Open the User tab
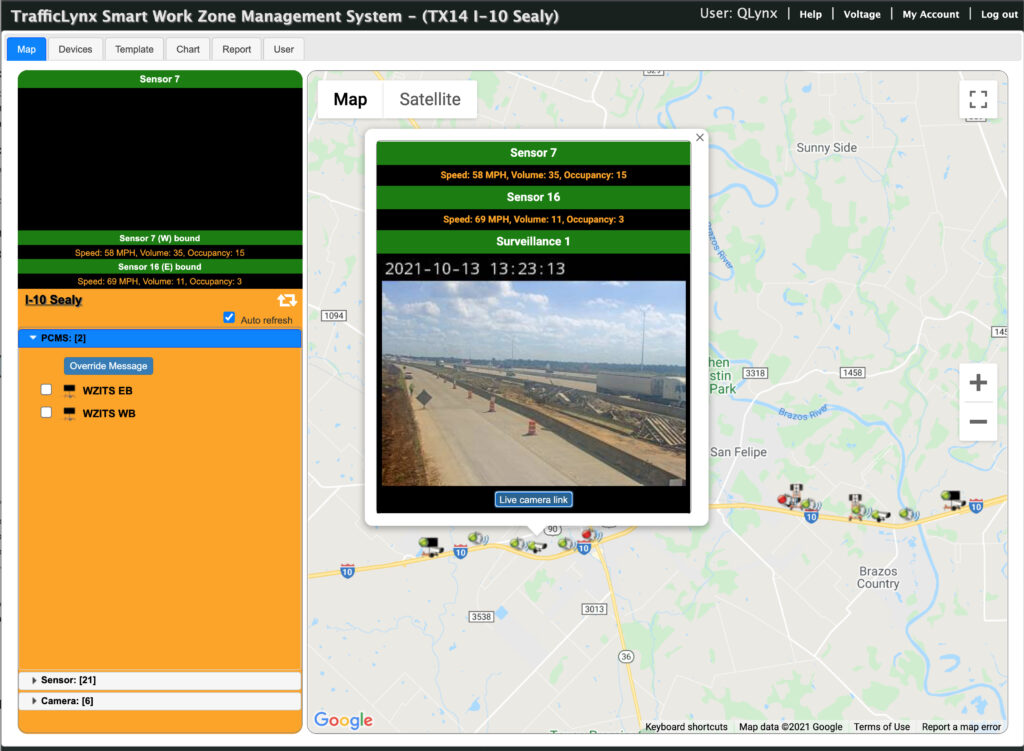 tap(283, 49)
